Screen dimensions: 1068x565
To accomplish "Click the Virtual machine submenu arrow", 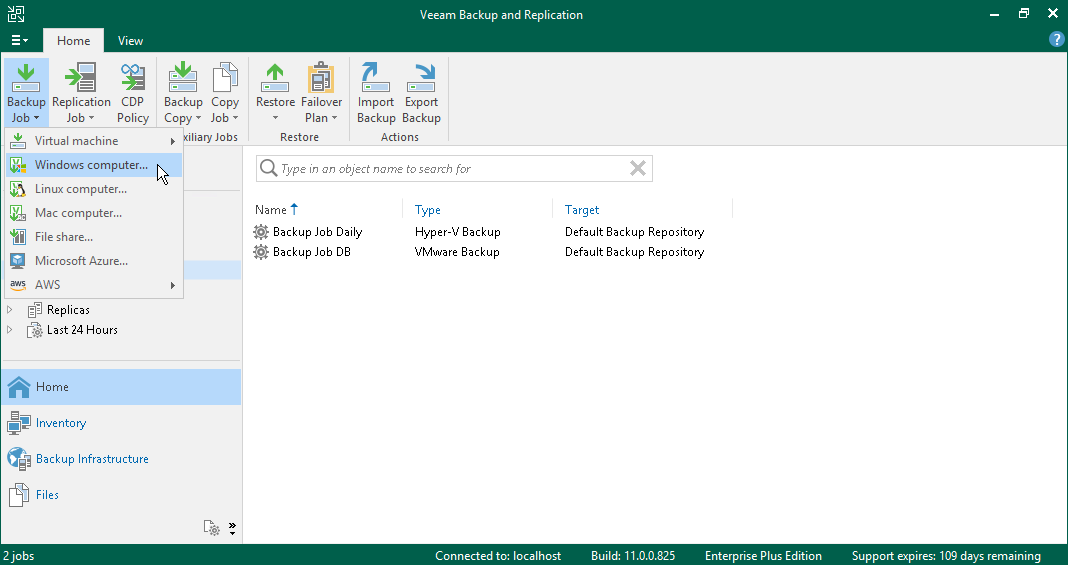I will tap(172, 141).
